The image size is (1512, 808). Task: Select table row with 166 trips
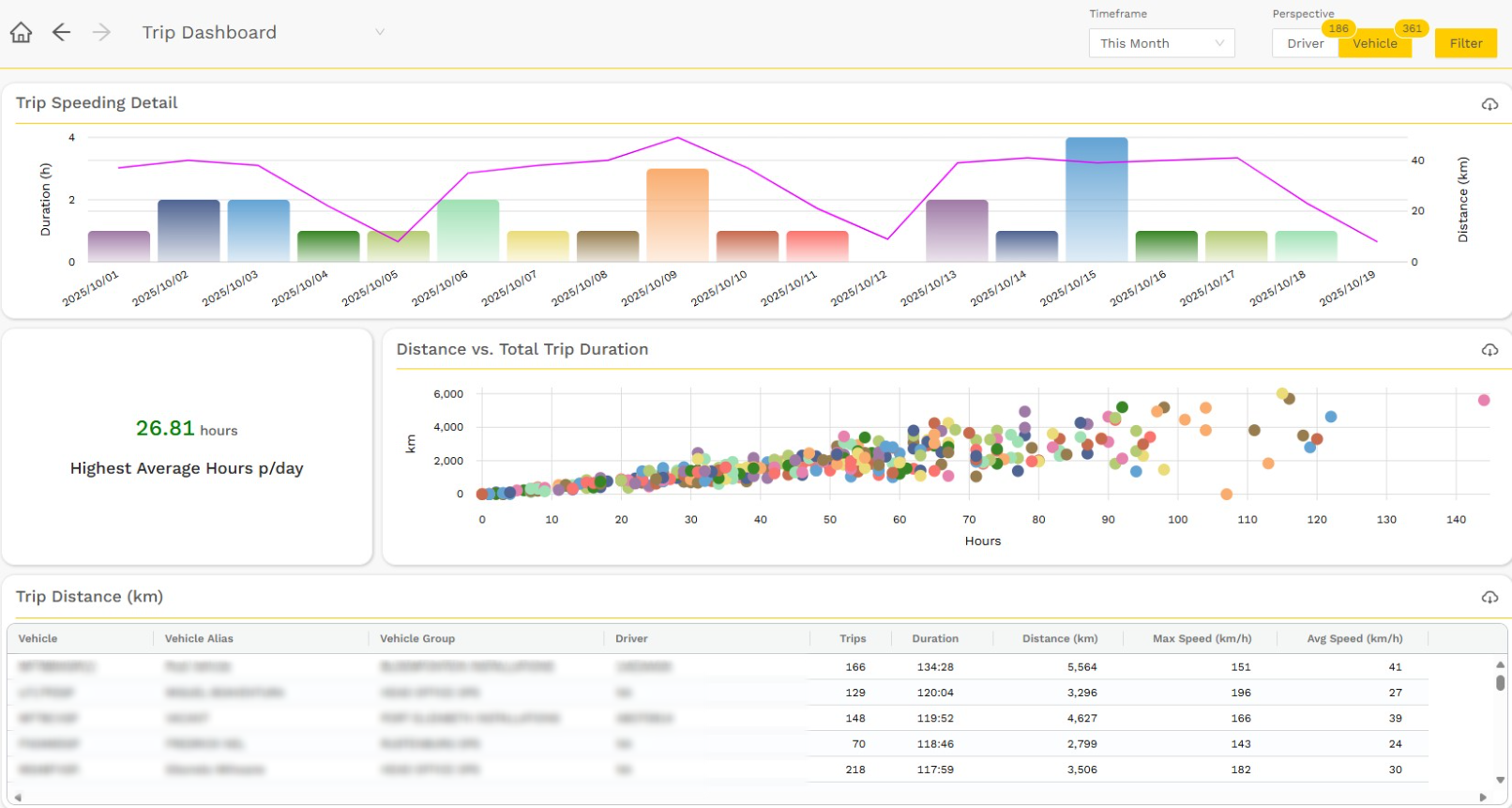pos(718,667)
